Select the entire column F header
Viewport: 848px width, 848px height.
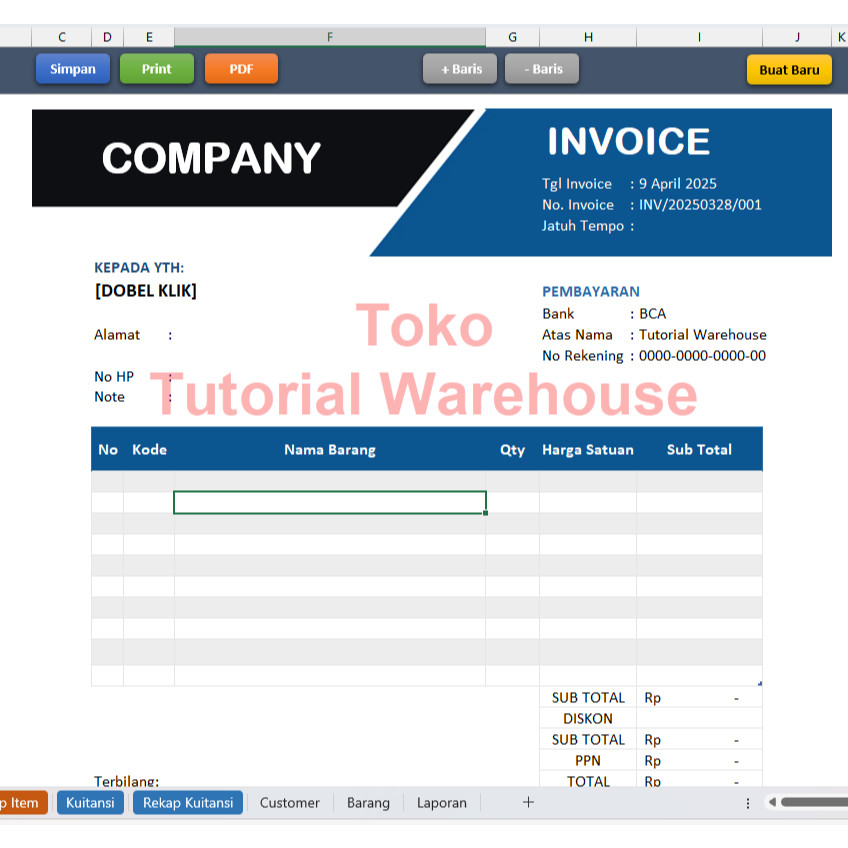coord(330,36)
